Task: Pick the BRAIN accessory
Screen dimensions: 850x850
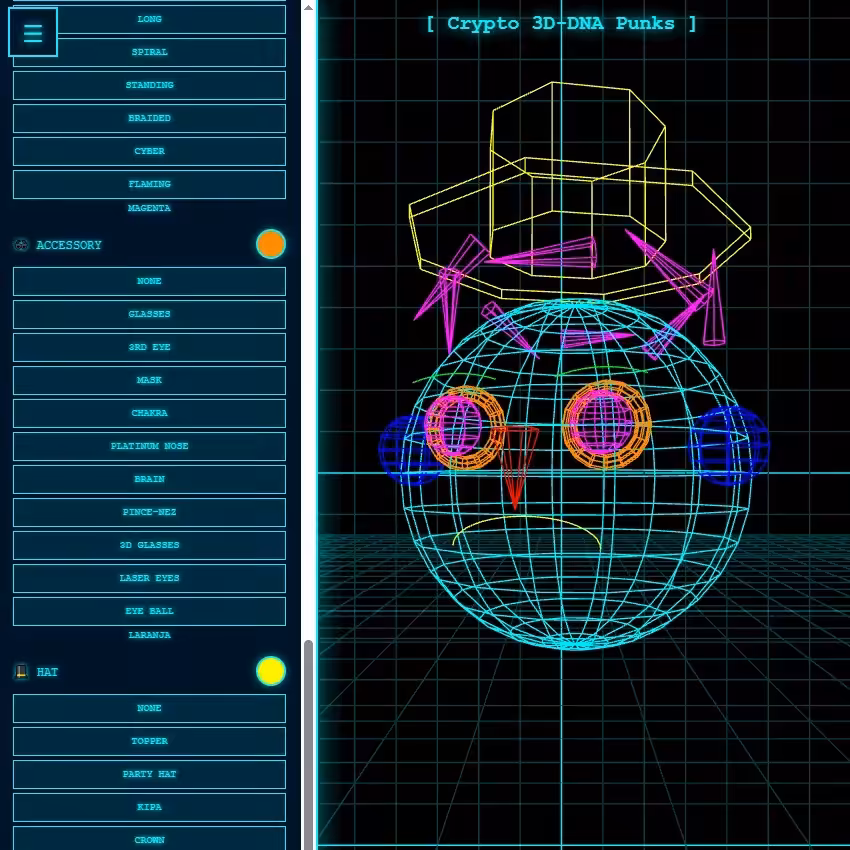Action: (x=149, y=480)
